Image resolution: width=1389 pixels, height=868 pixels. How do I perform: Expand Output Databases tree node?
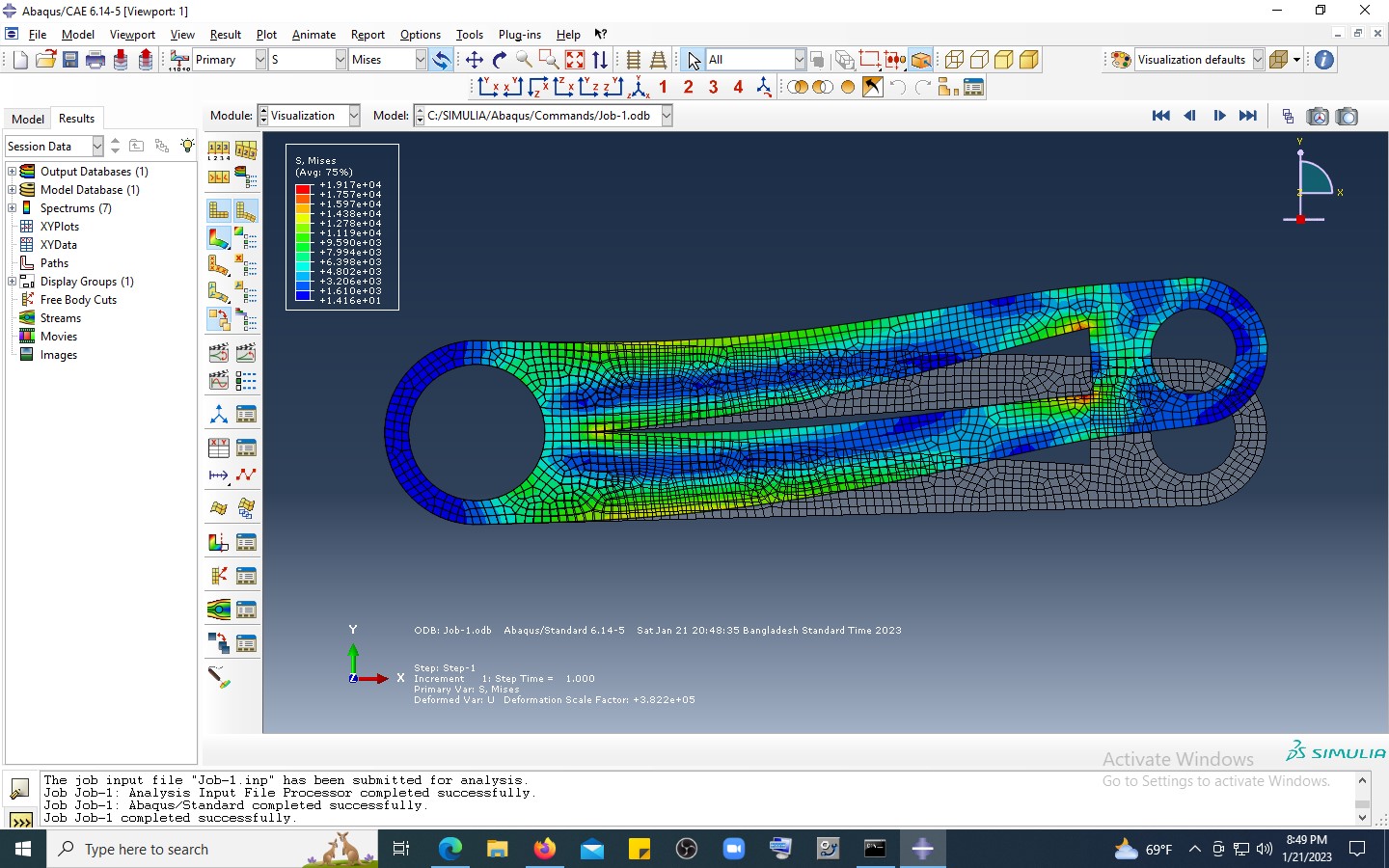[x=12, y=171]
